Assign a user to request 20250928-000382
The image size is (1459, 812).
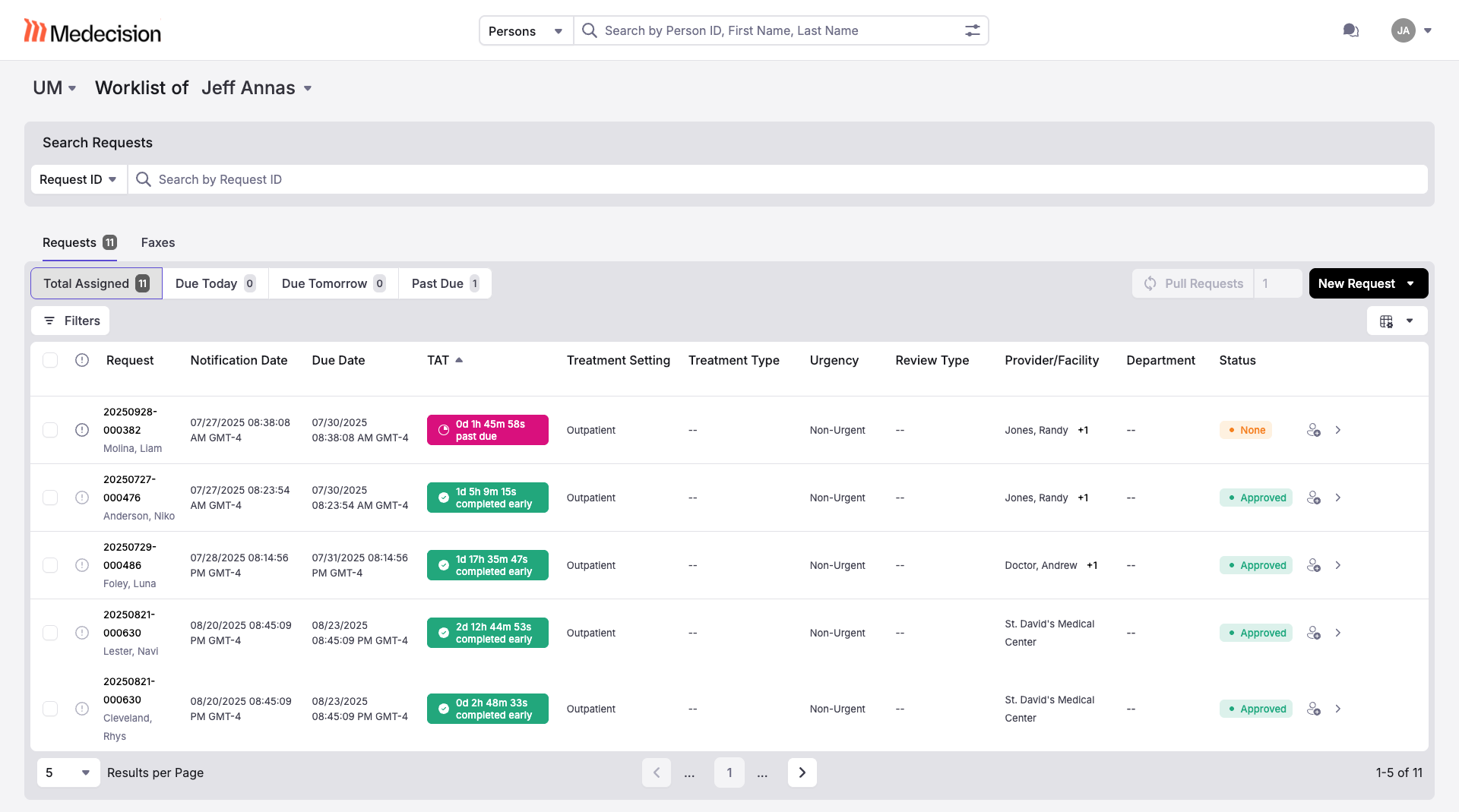coord(1315,430)
